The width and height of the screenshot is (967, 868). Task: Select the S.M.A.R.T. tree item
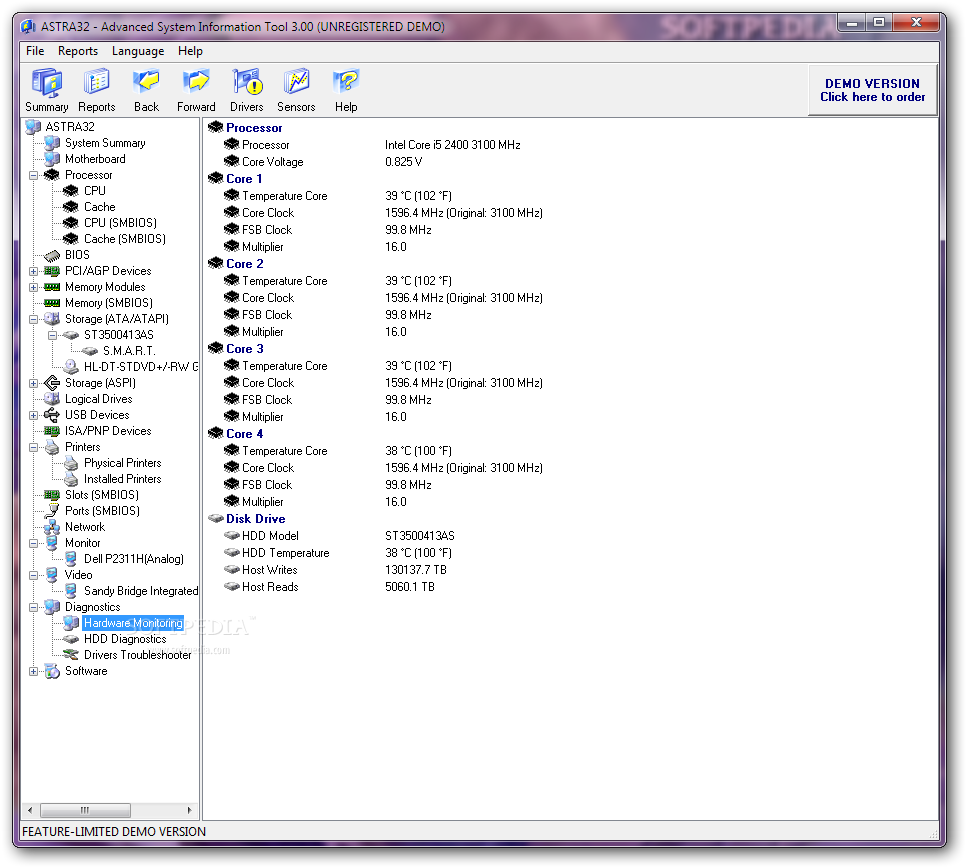(x=129, y=351)
